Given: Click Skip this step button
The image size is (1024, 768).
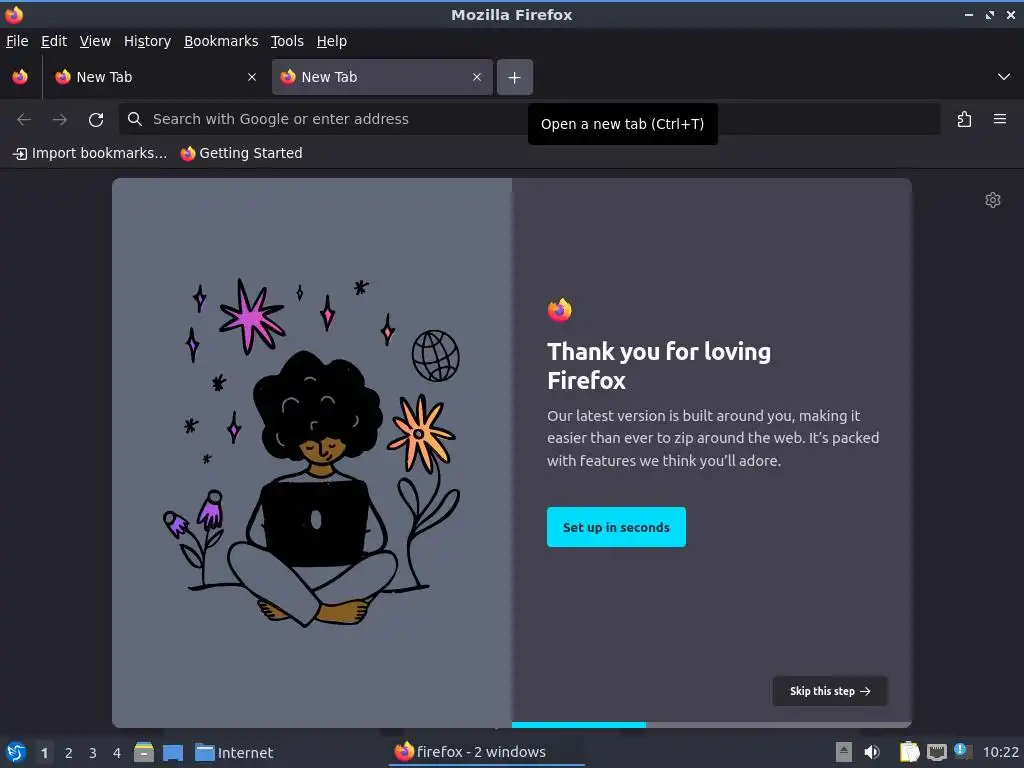Looking at the screenshot, I should (829, 691).
